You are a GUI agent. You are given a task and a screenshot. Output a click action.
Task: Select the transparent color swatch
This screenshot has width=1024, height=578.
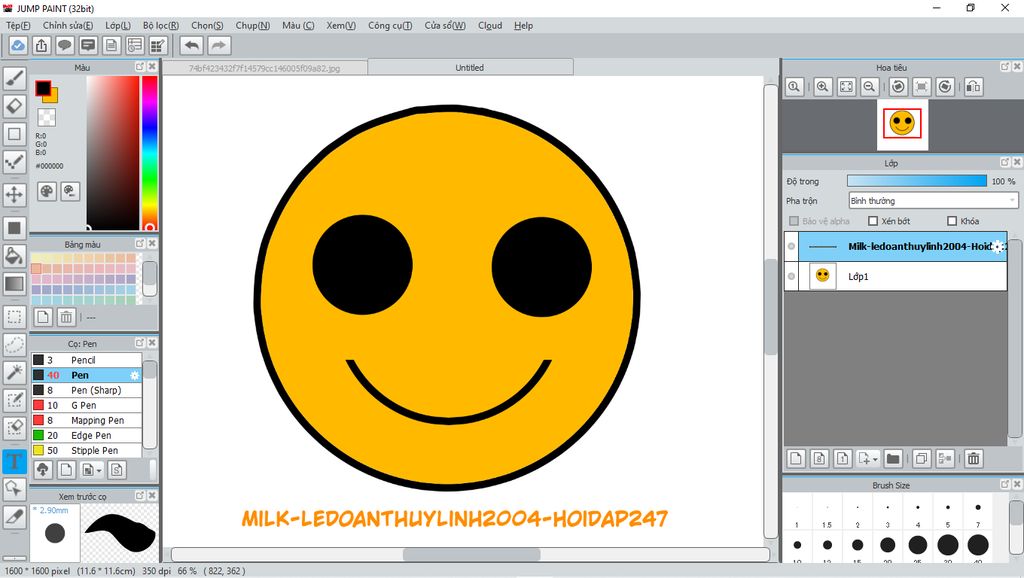point(46,117)
